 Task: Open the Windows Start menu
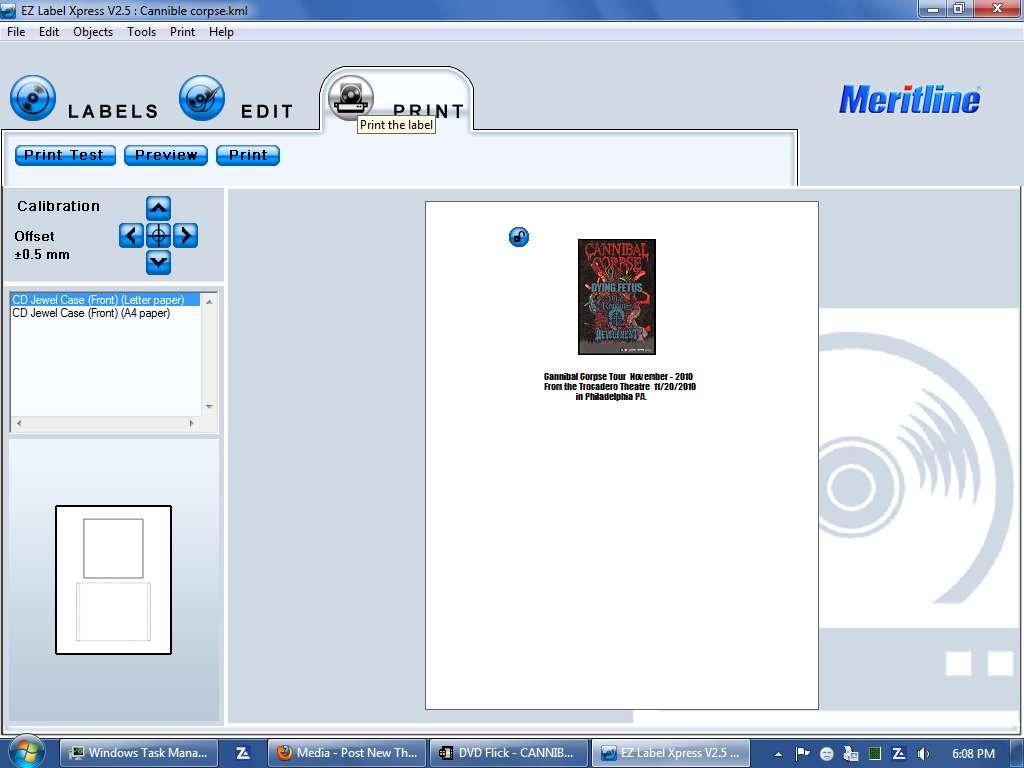coord(25,753)
